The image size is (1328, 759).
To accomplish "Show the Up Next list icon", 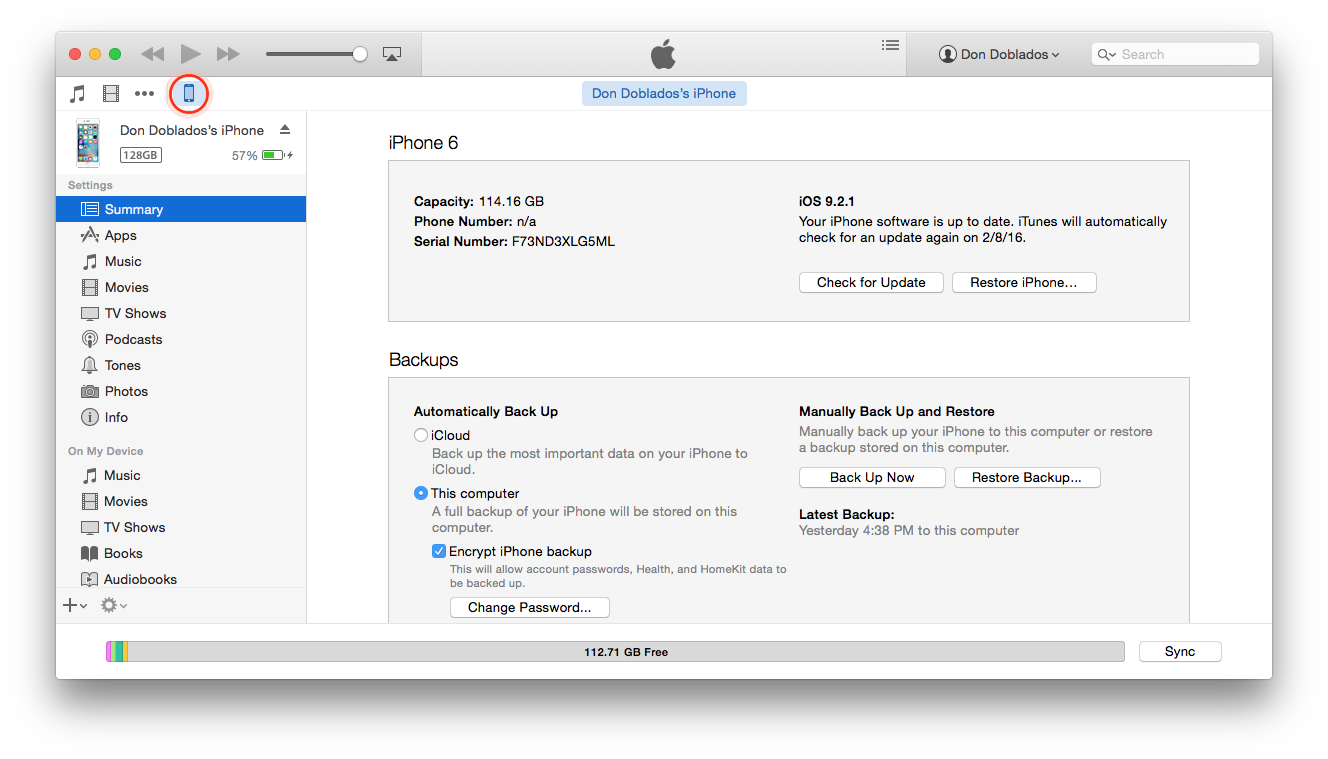I will coord(890,45).
